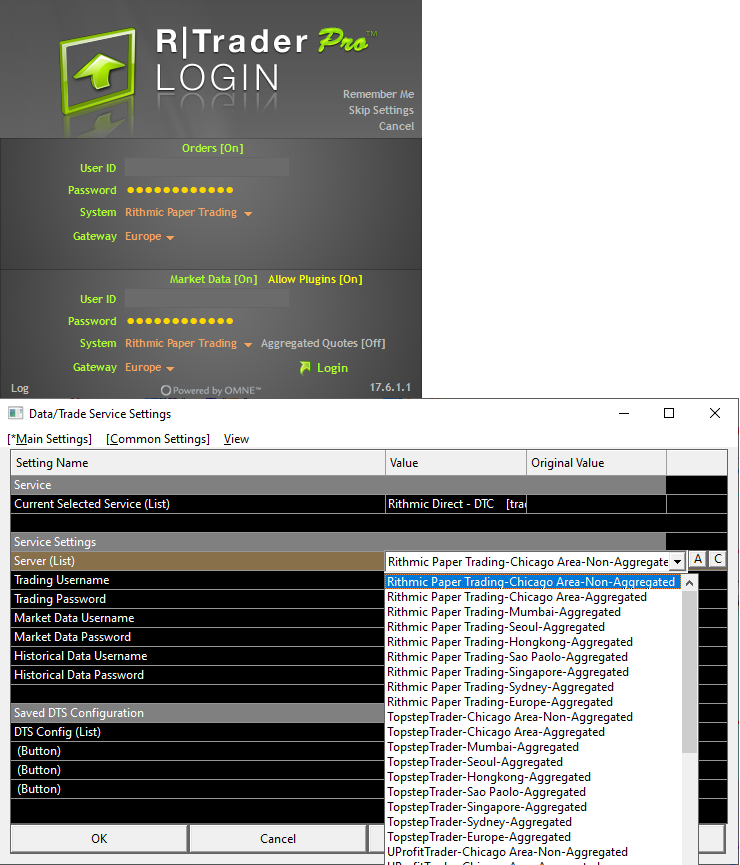Select TopstepTrader-Seoul-Aggregated

pos(533,762)
